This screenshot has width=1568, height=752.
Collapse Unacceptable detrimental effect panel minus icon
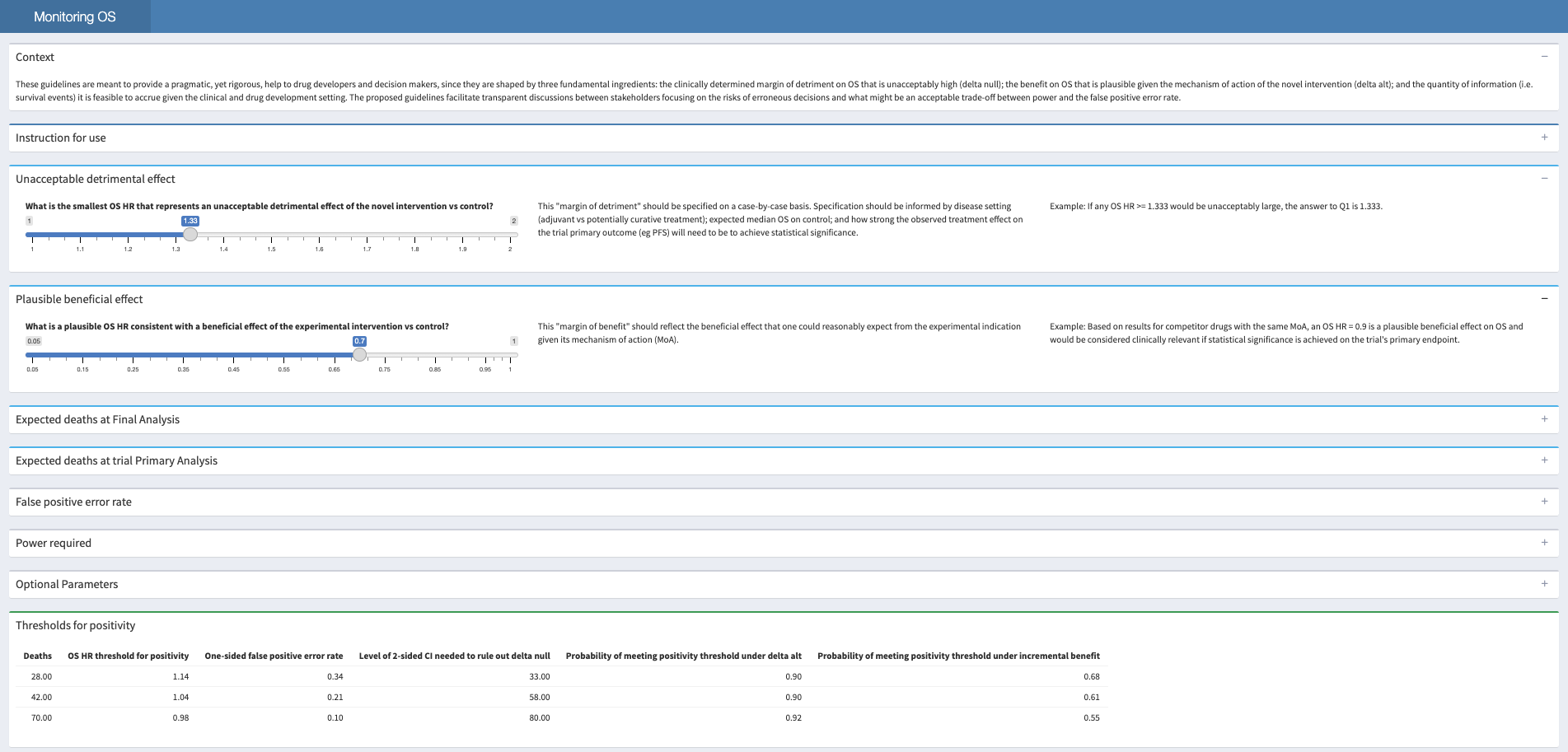pyautogui.click(x=1544, y=179)
